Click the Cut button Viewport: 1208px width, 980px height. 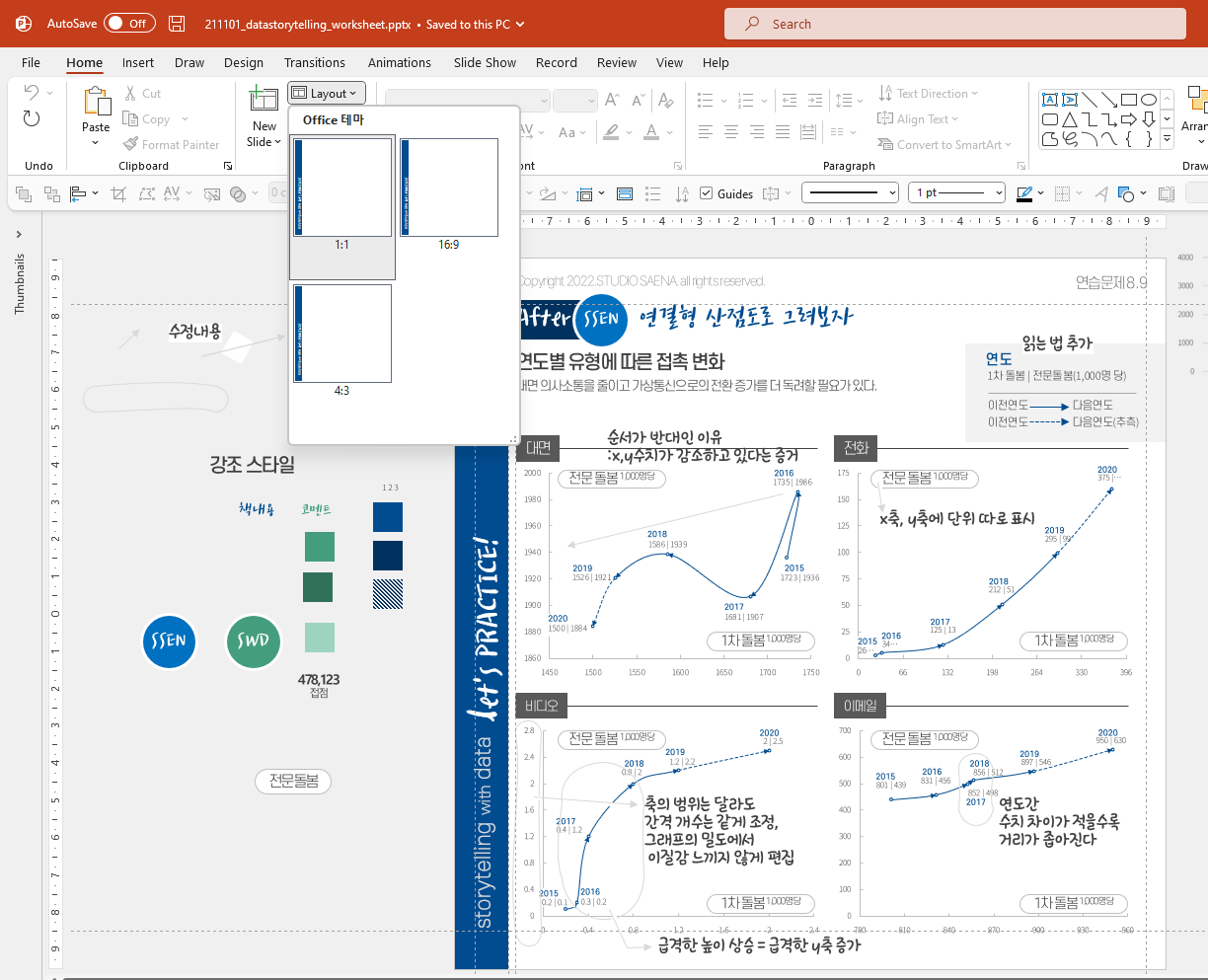(x=143, y=93)
